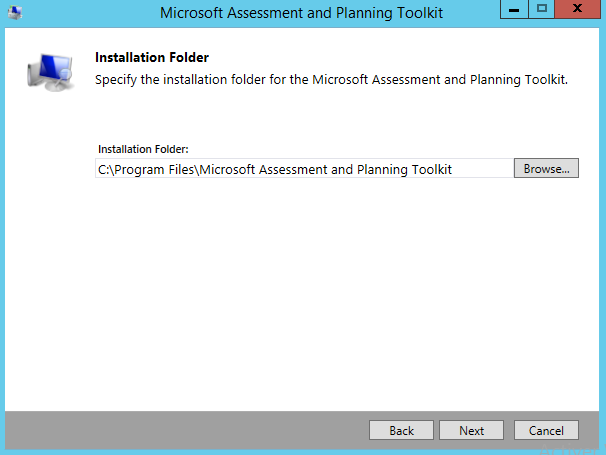606x455 pixels.
Task: Click the window title bar text
Action: pos(301,12)
